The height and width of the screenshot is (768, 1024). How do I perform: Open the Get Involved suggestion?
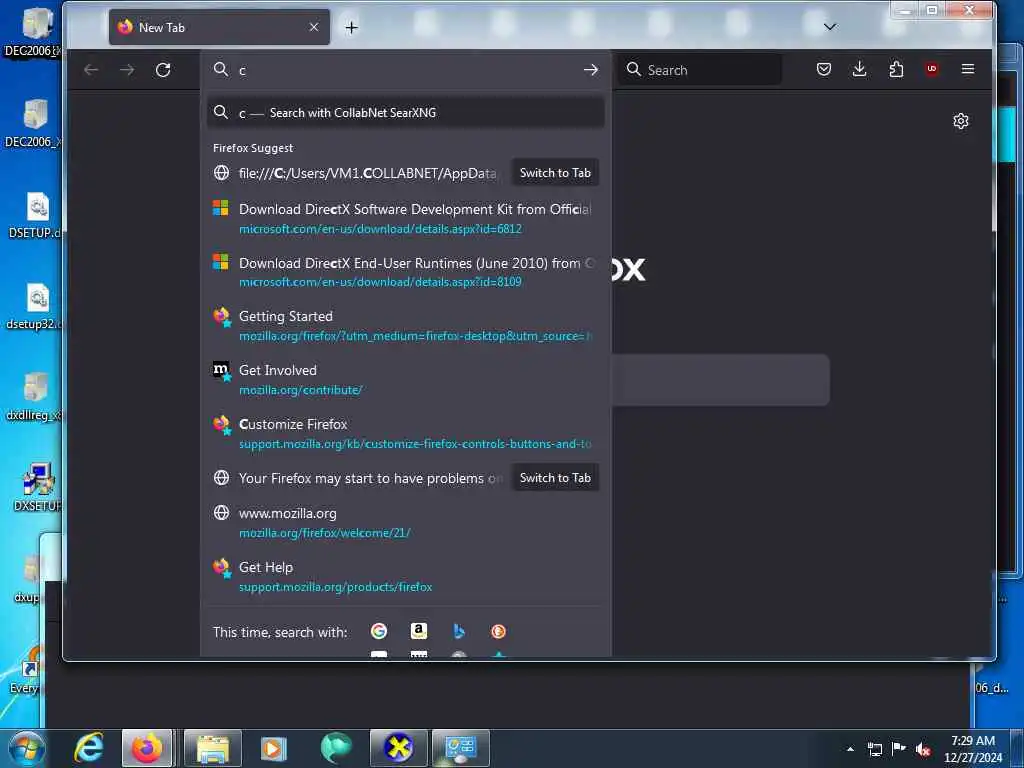point(406,379)
